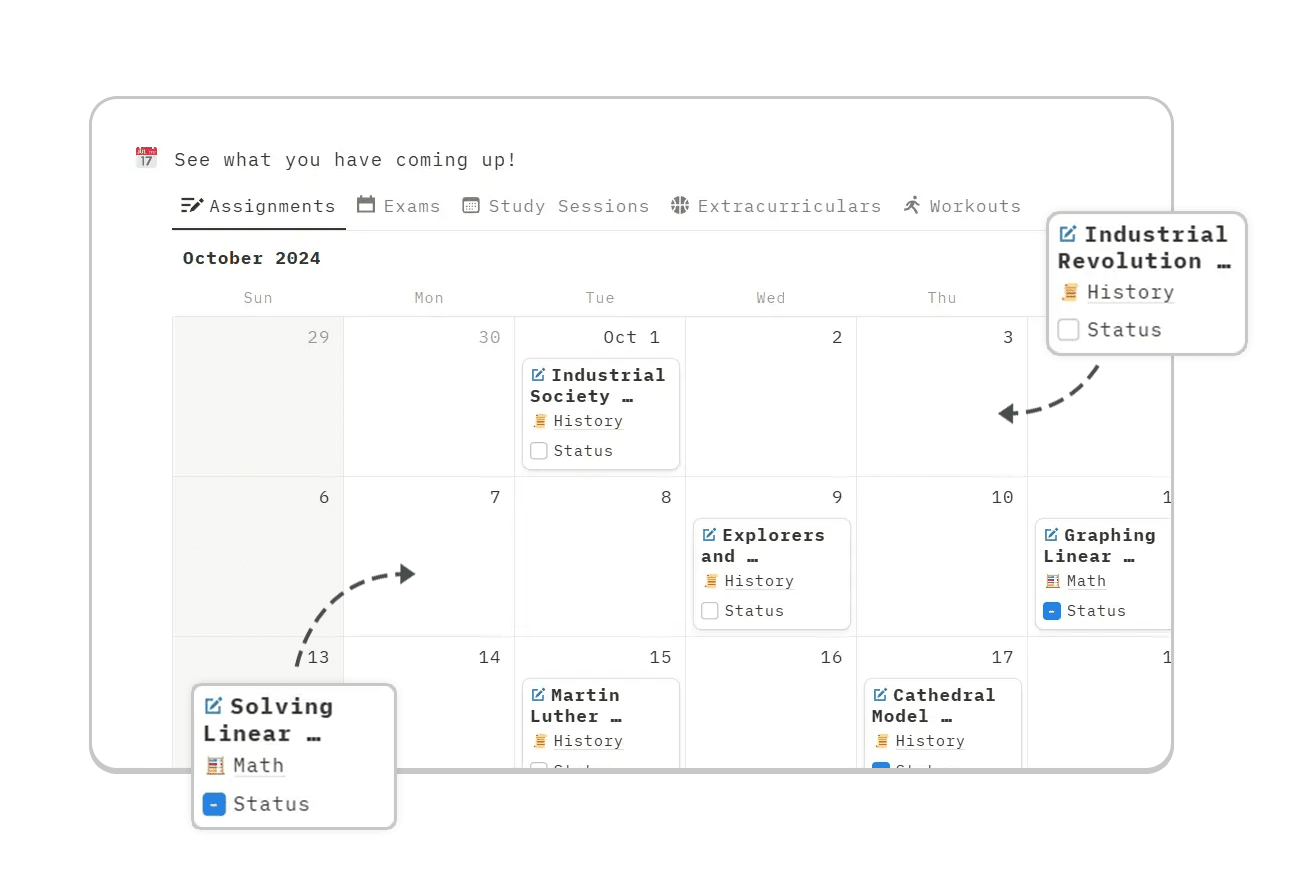Toggle Status checkbox on Graphing Linear card
The height and width of the screenshot is (879, 1315).
[1052, 611]
